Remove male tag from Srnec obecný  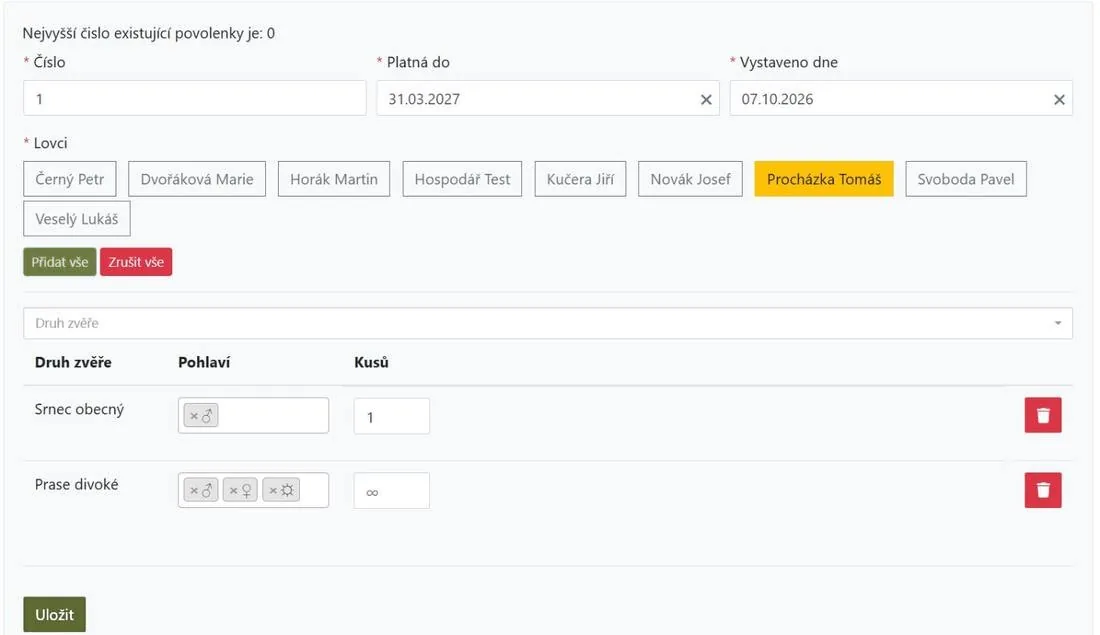click(194, 416)
